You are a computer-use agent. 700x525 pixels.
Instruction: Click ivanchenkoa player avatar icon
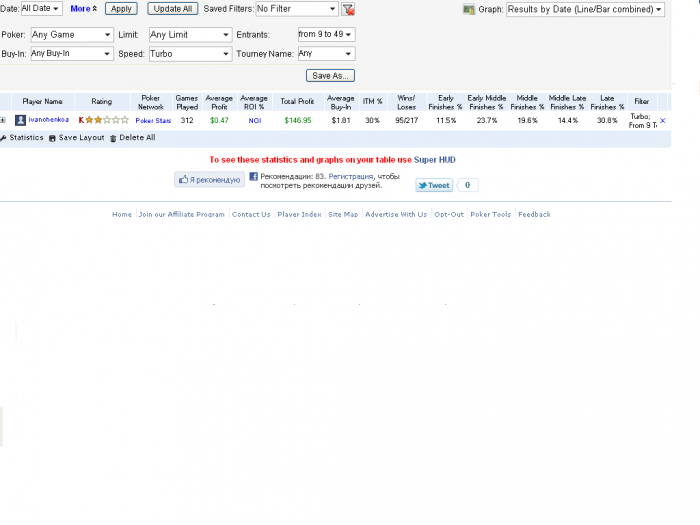coord(20,120)
